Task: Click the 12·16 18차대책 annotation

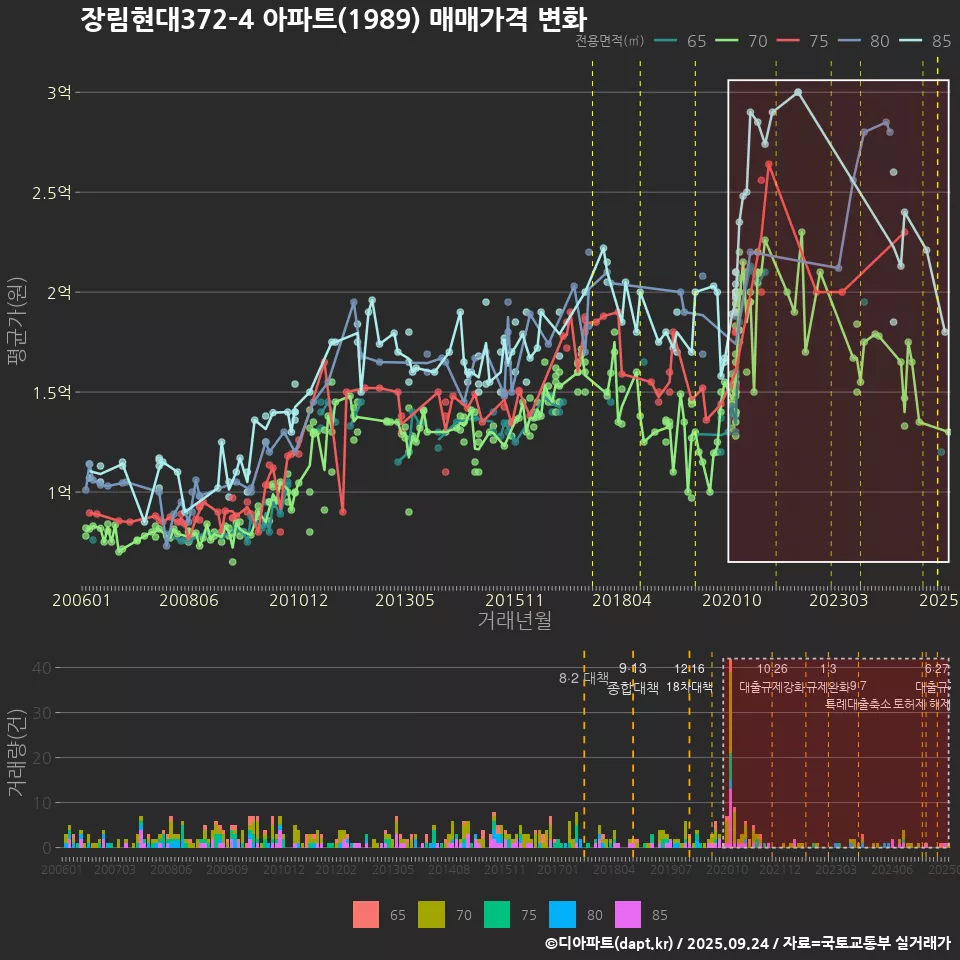Action: pos(689,678)
